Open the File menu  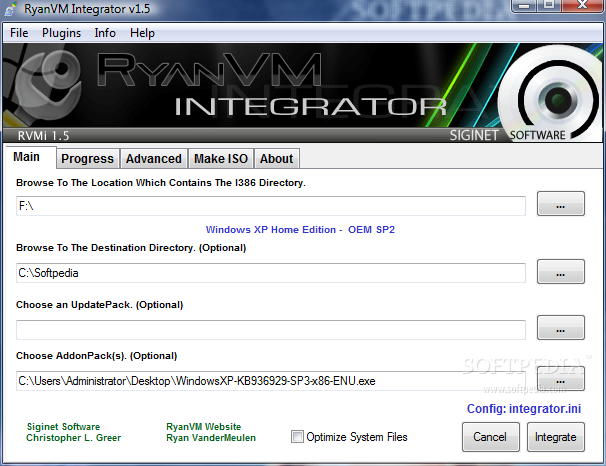pos(19,33)
